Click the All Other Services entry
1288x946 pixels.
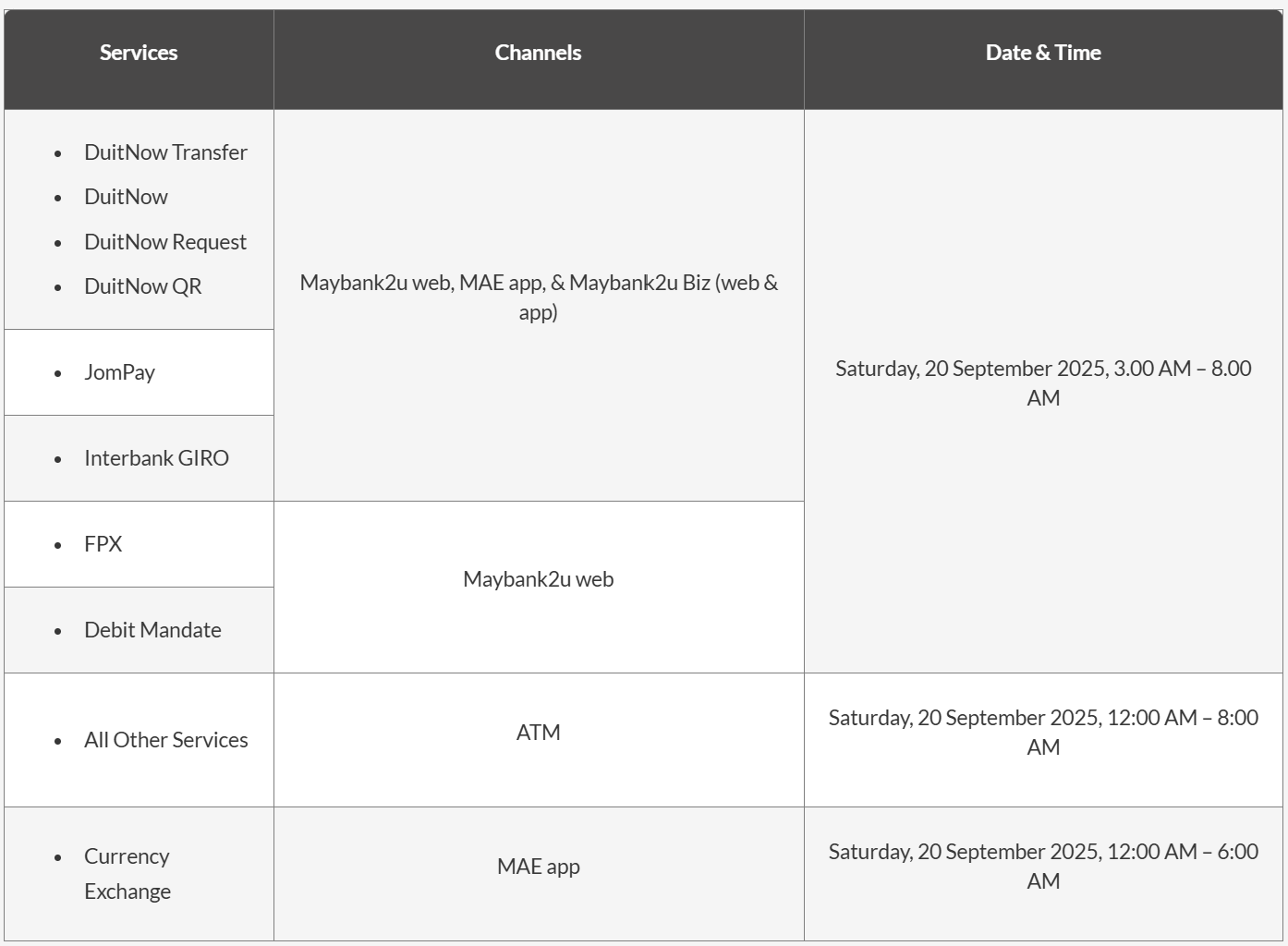[166, 740]
